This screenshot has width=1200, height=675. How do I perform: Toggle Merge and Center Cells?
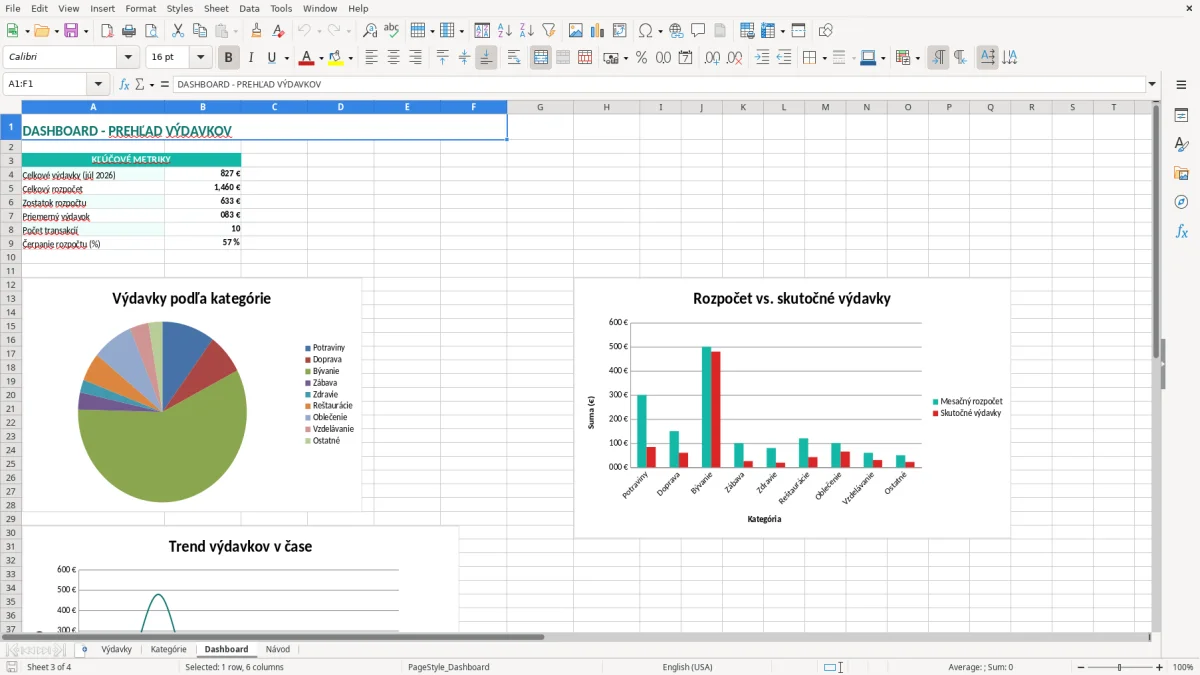(x=541, y=58)
